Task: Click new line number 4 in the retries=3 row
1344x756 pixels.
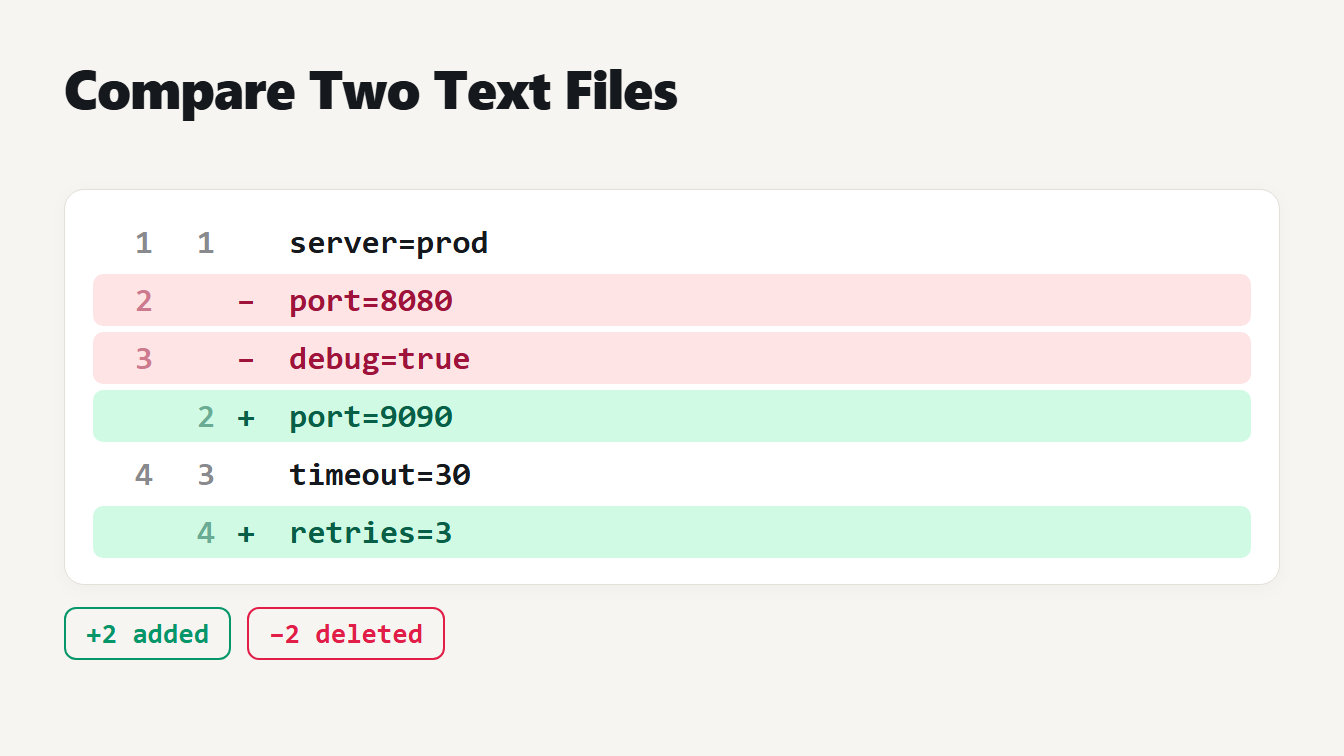Action: coord(206,533)
